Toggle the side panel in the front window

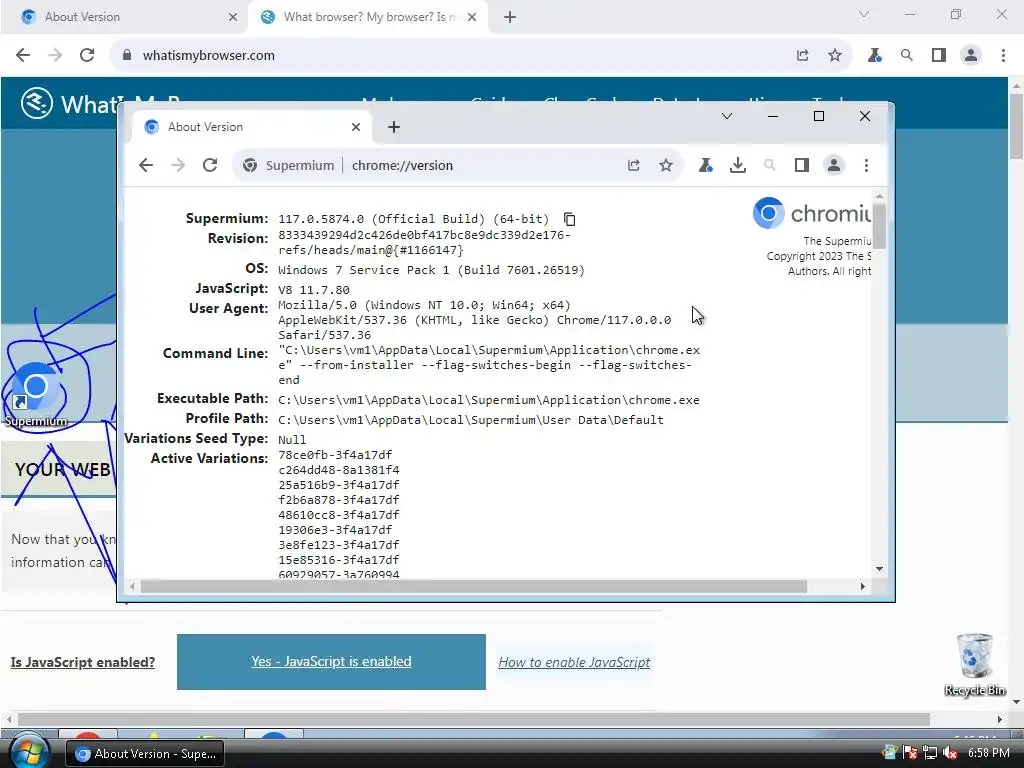pyautogui.click(x=802, y=165)
